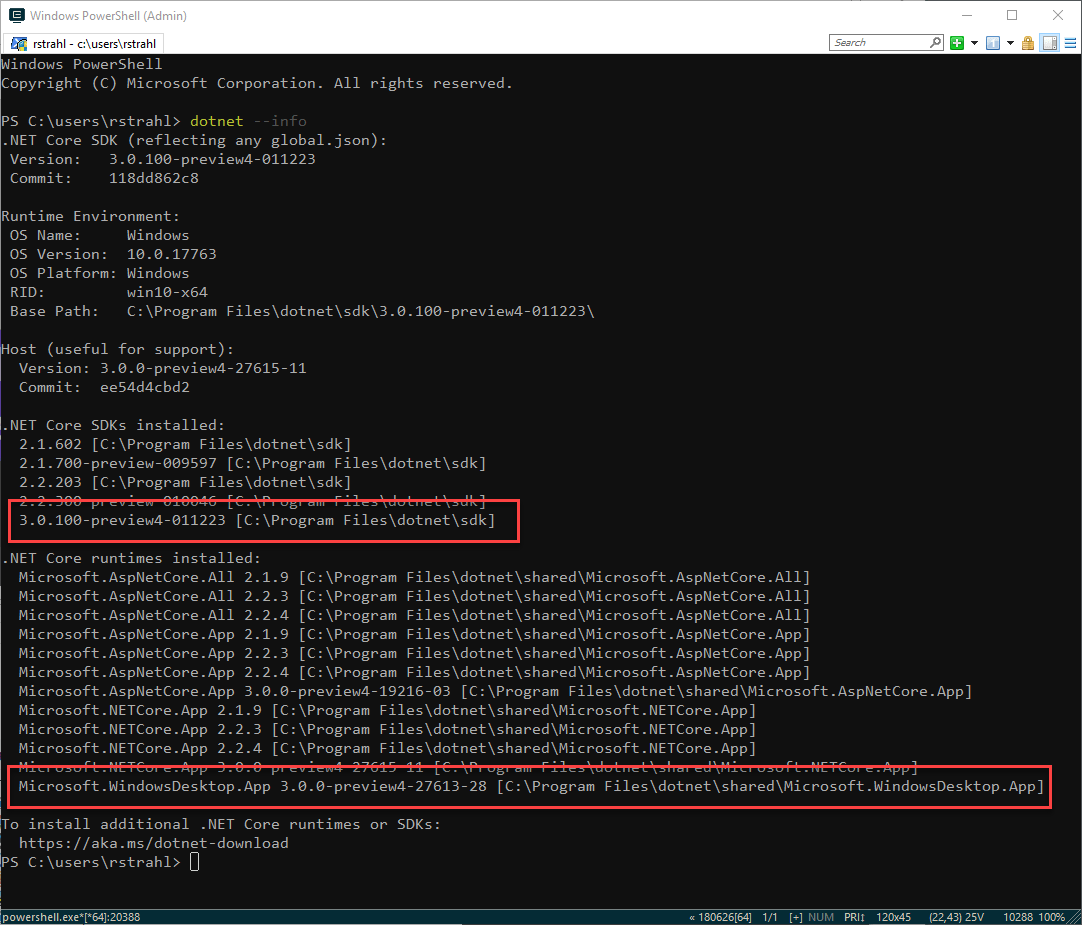1082x930 pixels.
Task: Click 'Microsoft.NETCore.App 2.2.3' runtime row
Action: (x=387, y=729)
